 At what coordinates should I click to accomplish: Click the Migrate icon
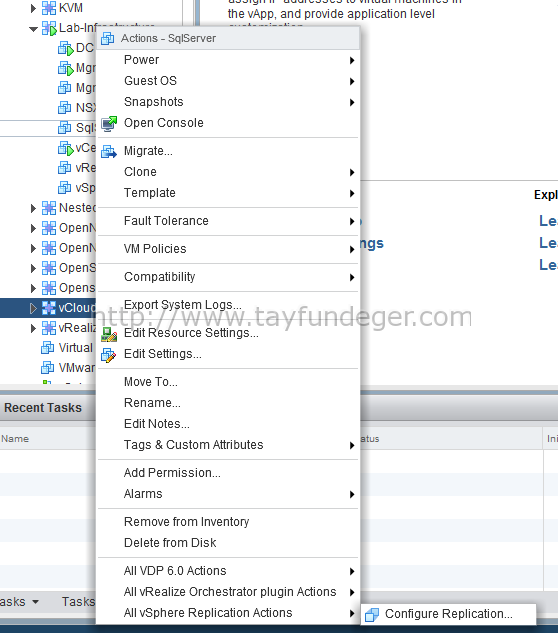(109, 151)
